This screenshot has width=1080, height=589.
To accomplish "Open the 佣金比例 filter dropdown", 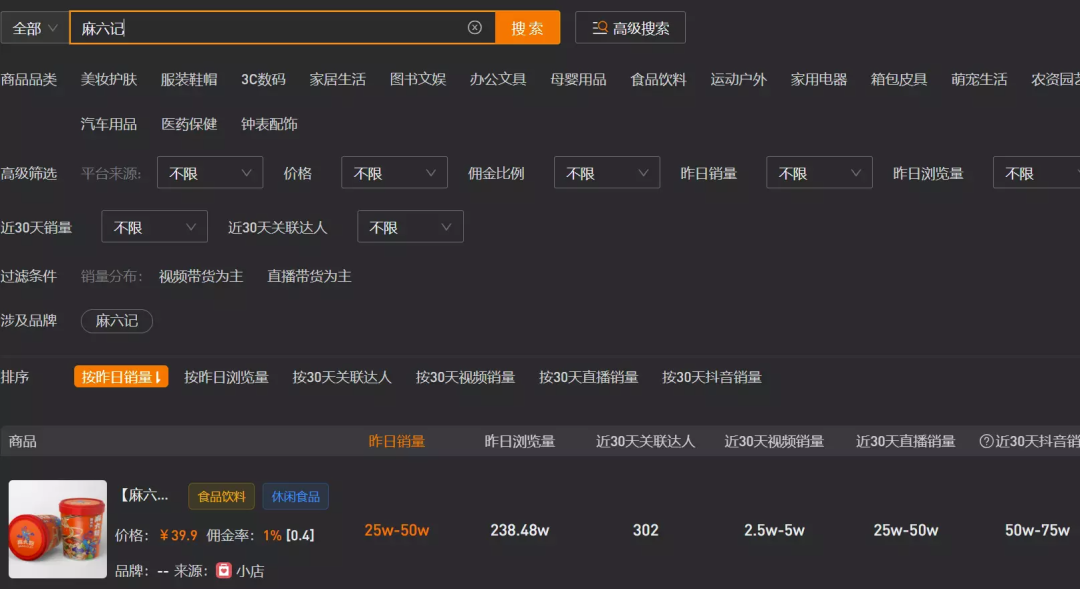I will 607,173.
